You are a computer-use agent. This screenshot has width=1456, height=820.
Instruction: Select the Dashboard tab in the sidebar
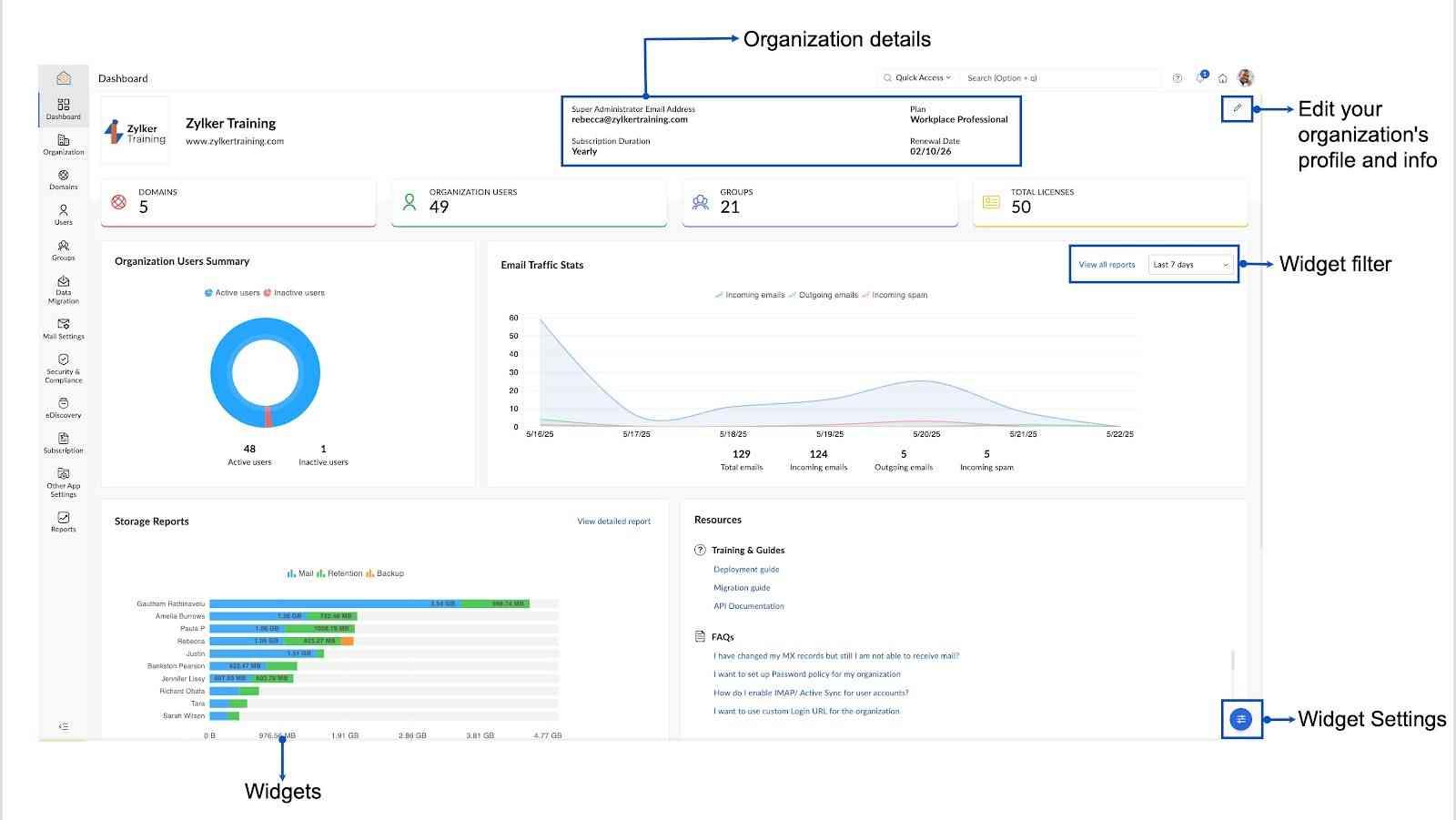[x=63, y=107]
